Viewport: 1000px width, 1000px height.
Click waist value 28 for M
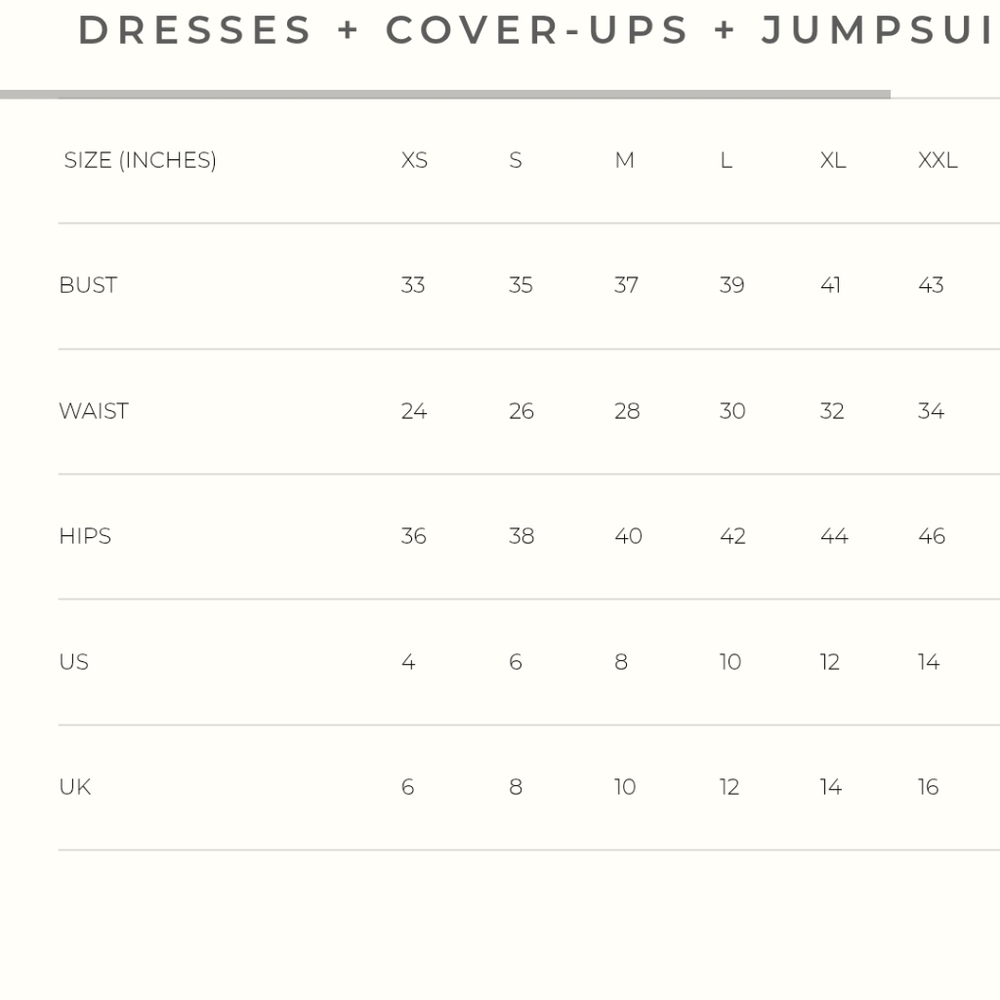[x=627, y=411]
